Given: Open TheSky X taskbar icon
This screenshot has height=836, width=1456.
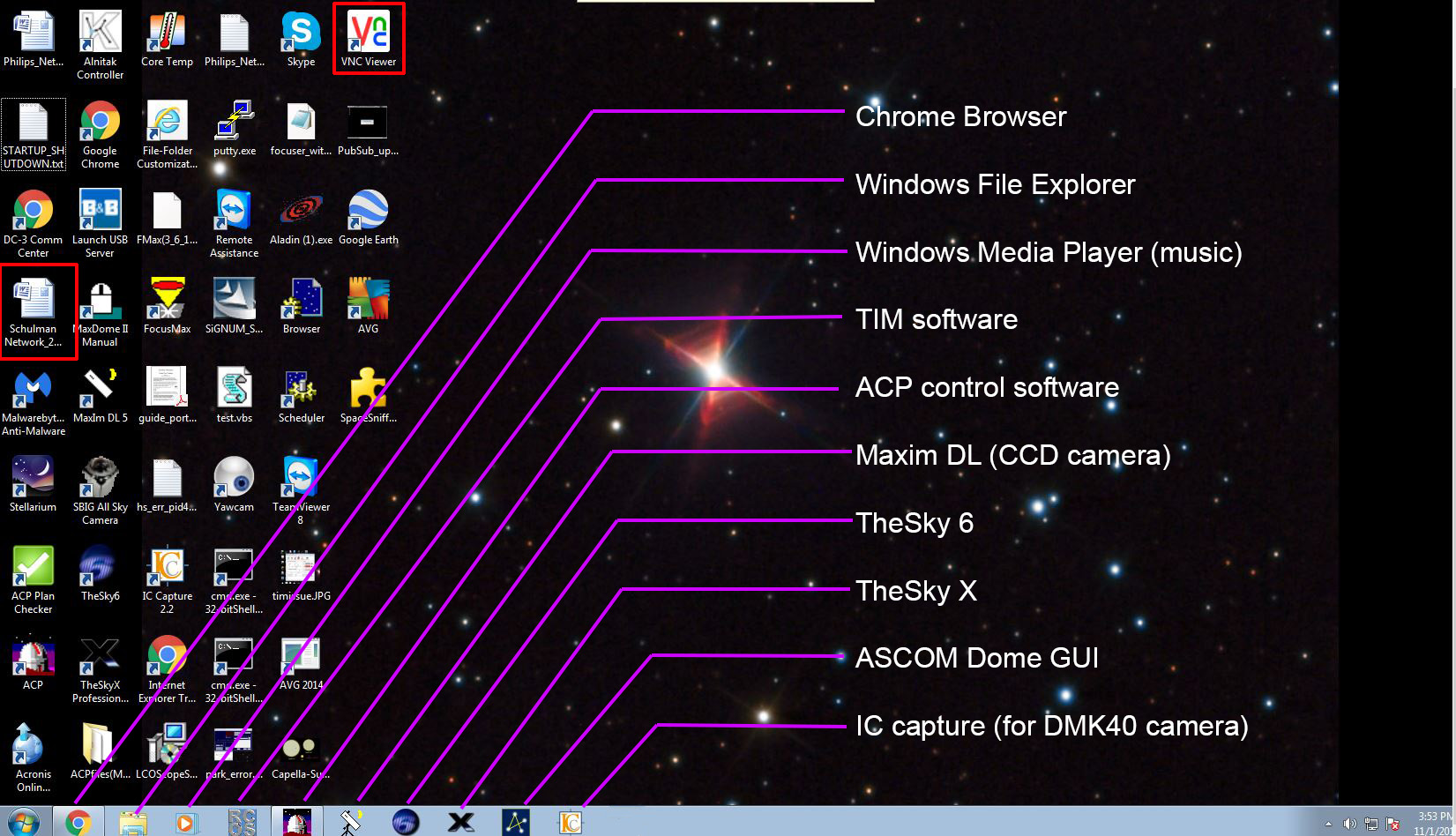Looking at the screenshot, I should coord(459,823).
